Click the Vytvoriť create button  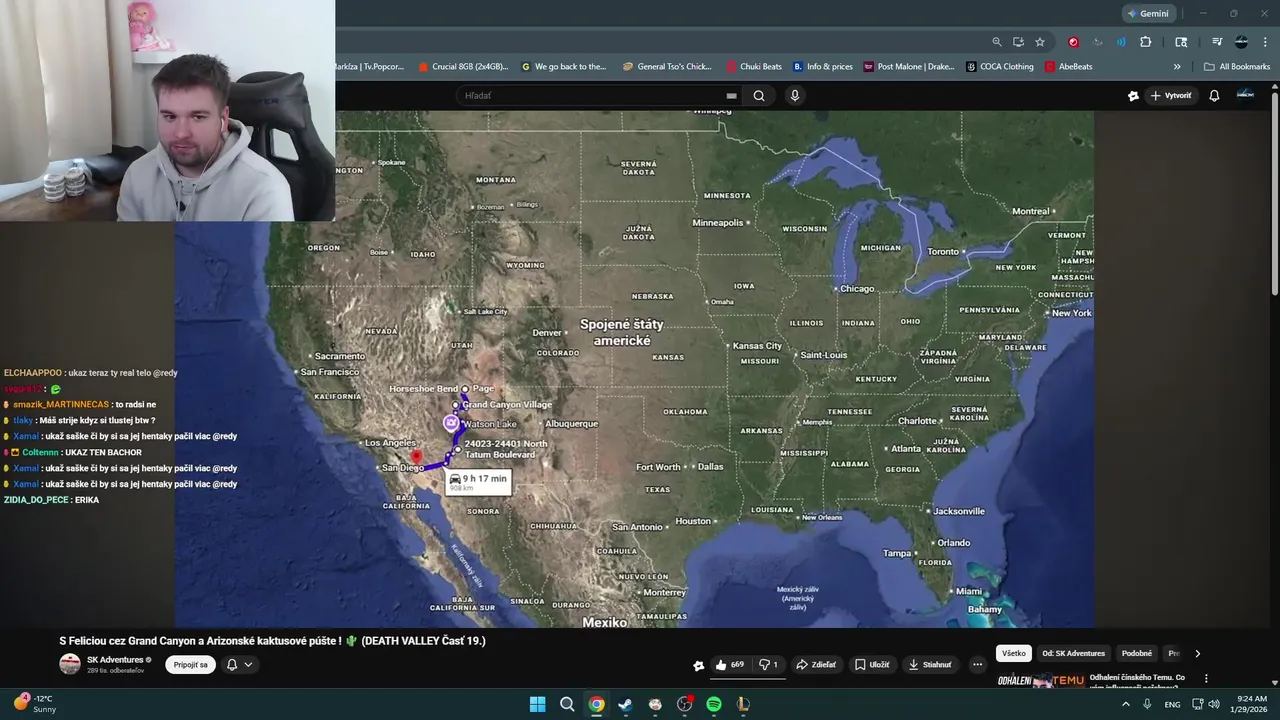tap(1171, 96)
